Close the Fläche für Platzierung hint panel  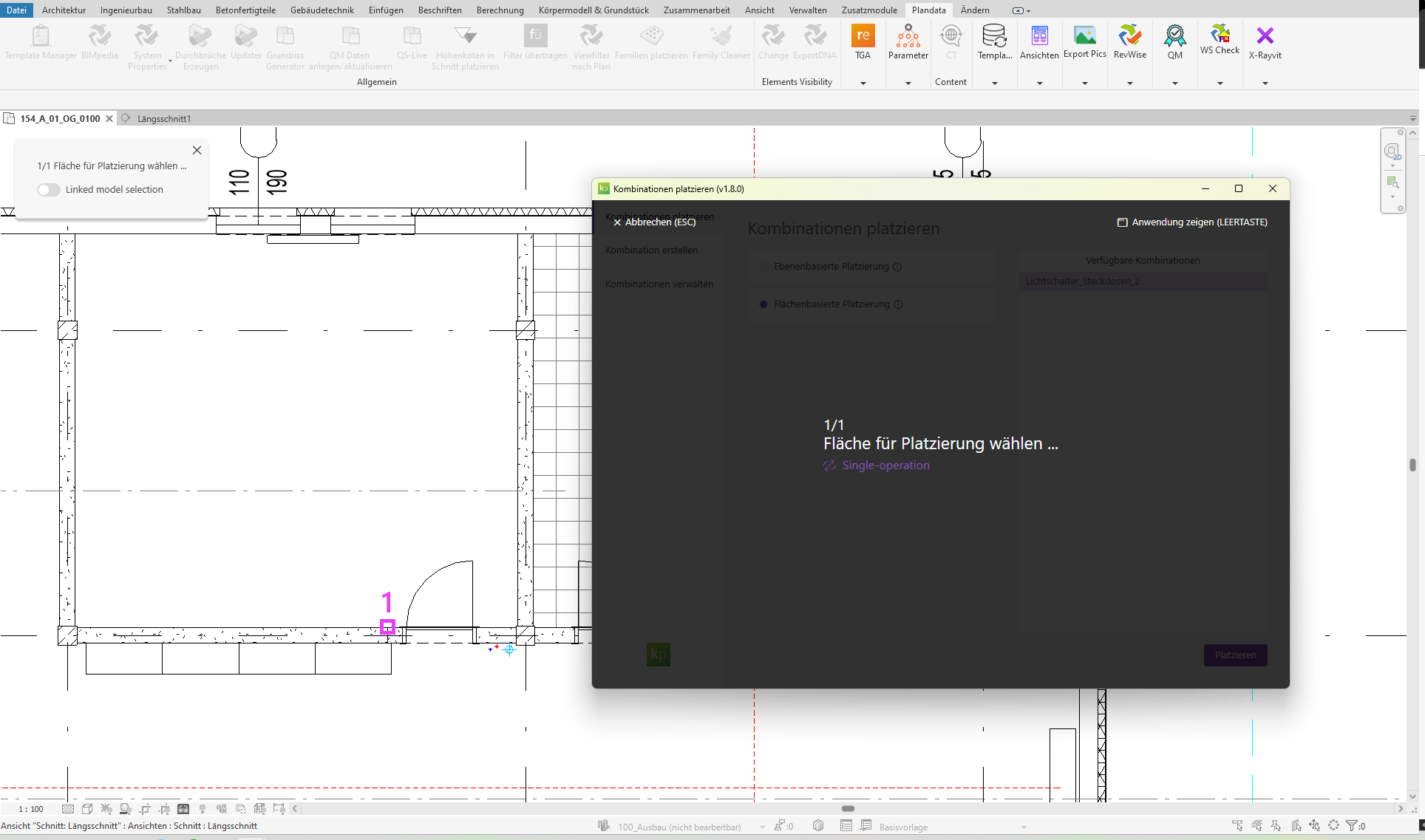pos(197,150)
